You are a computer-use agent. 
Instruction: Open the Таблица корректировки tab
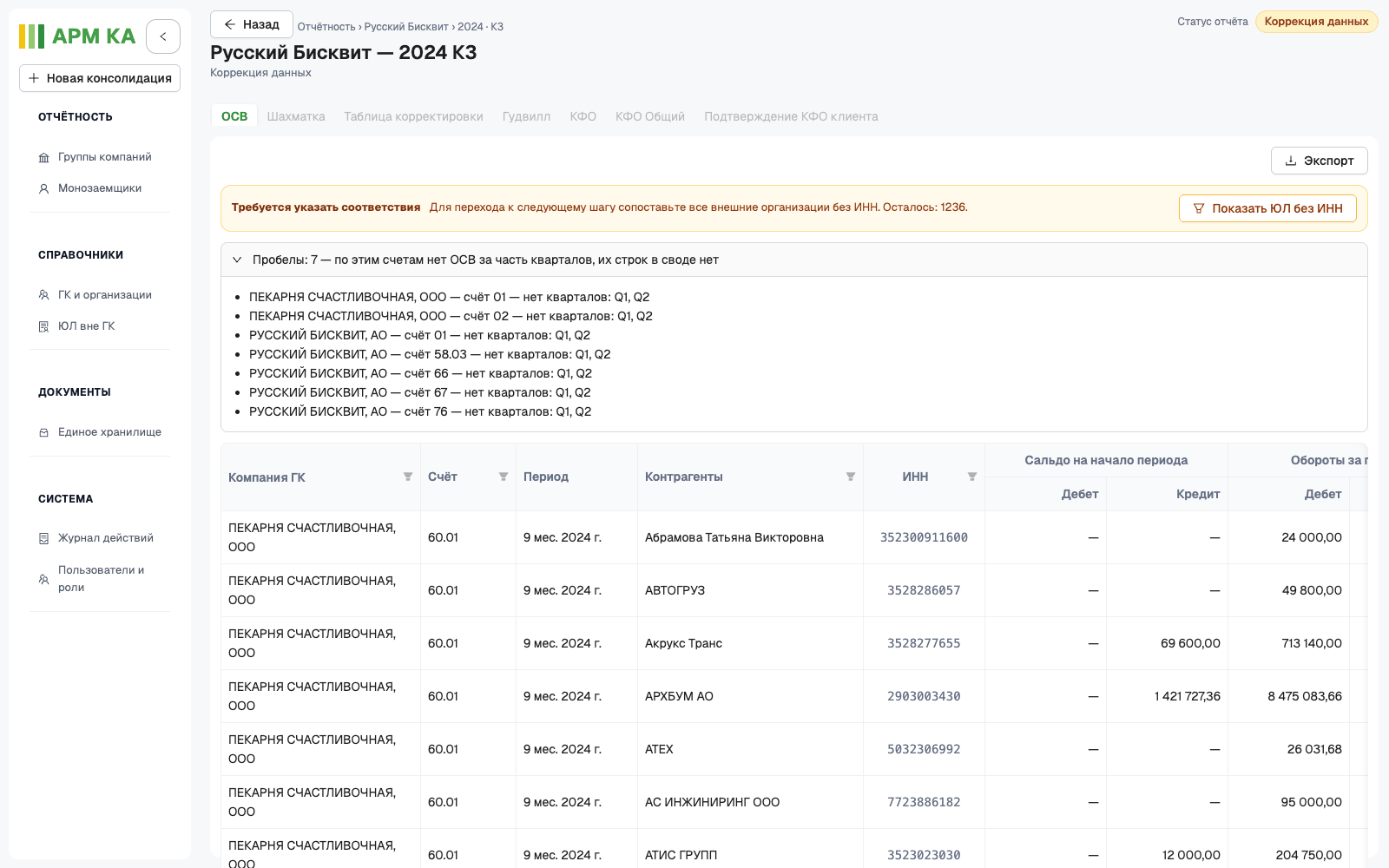(413, 116)
